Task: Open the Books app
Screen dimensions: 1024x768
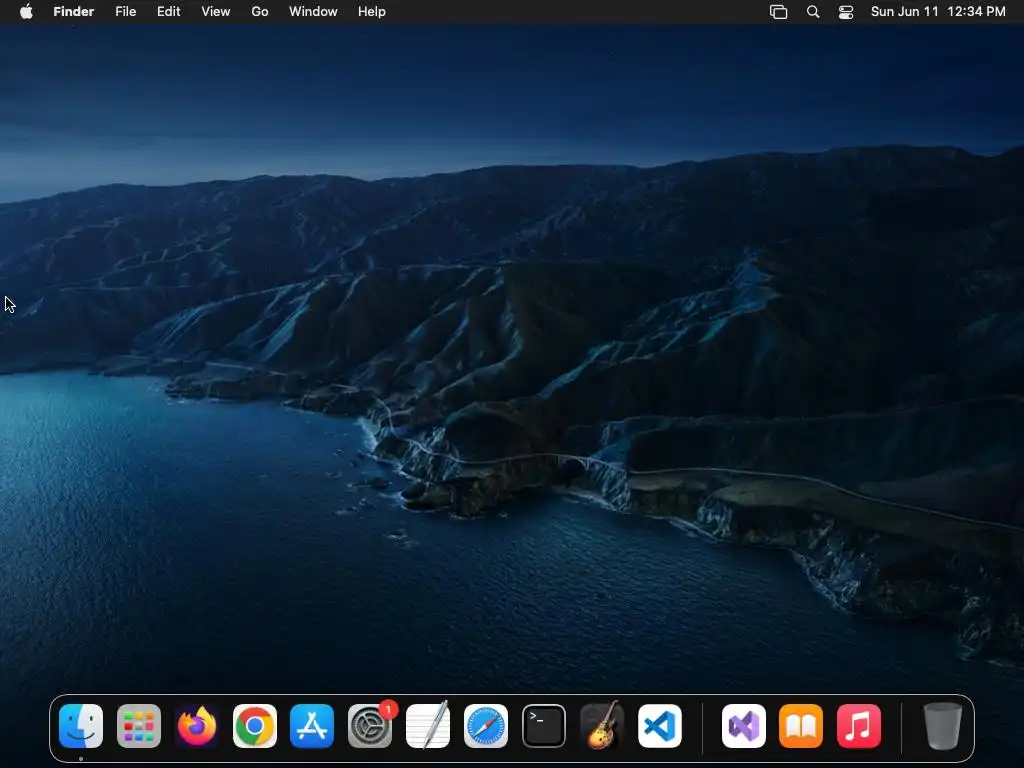Action: point(801,726)
